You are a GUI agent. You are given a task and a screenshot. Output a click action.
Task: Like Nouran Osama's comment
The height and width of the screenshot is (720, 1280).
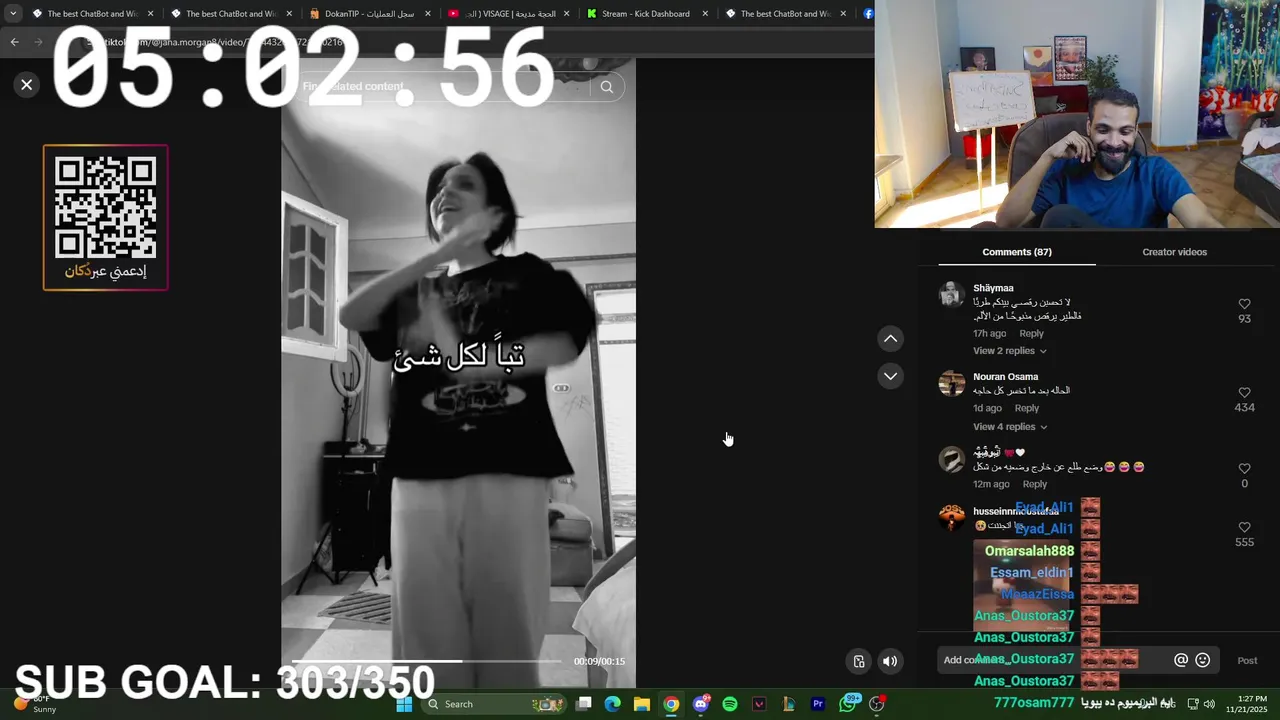pyautogui.click(x=1244, y=393)
